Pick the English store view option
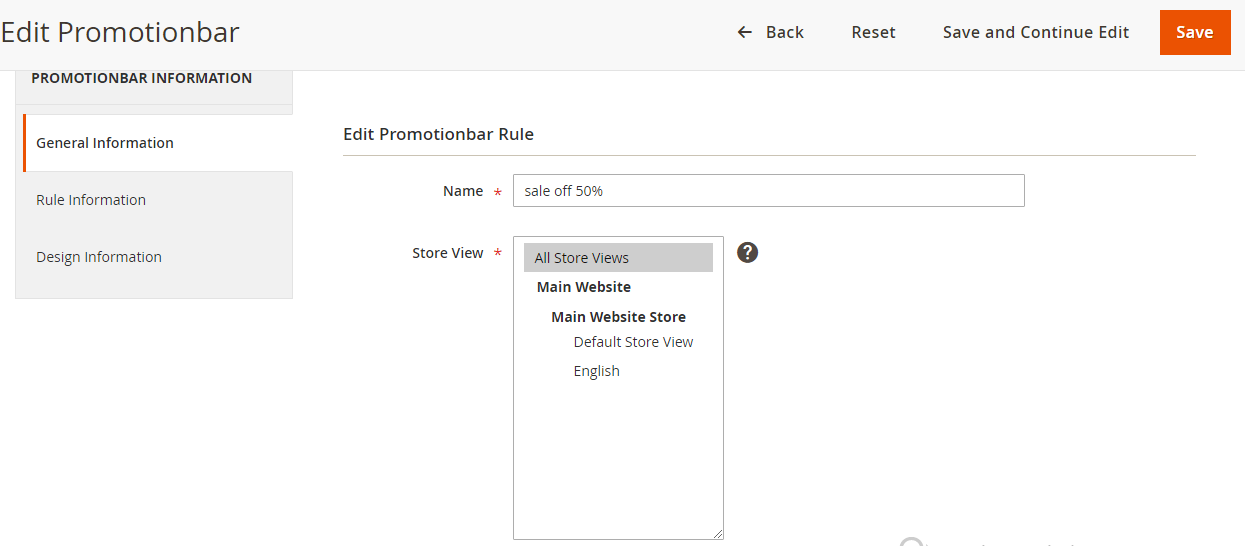This screenshot has height=546, width=1245. [597, 371]
